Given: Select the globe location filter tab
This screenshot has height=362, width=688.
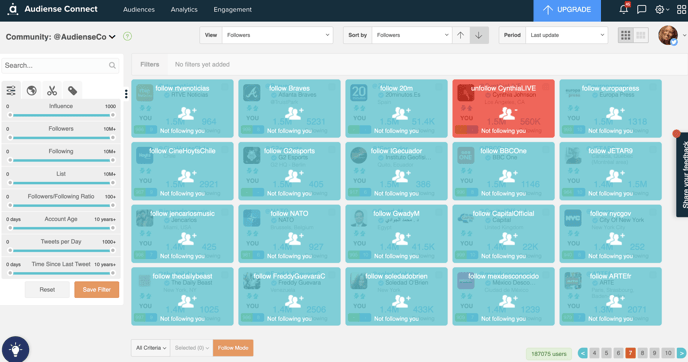Looking at the screenshot, I should click(x=32, y=90).
